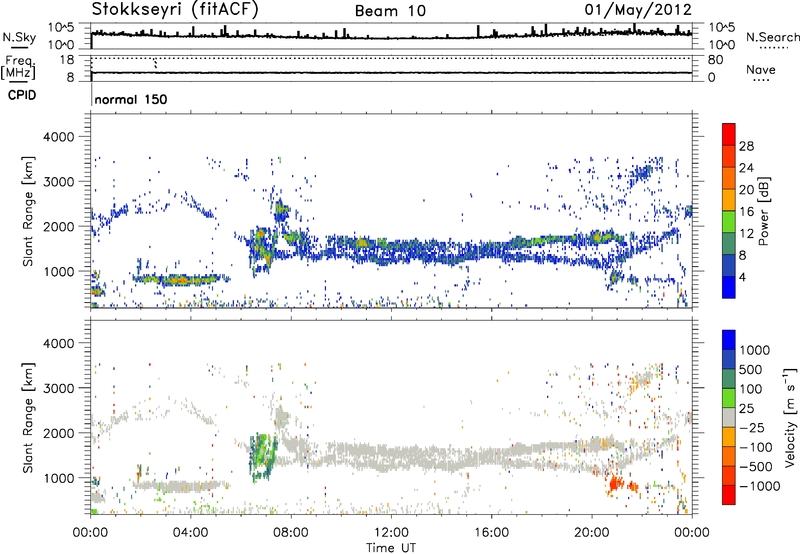The width and height of the screenshot is (800, 554).
Task: Click the 12 label on power colorbar
Action: pyautogui.click(x=746, y=234)
